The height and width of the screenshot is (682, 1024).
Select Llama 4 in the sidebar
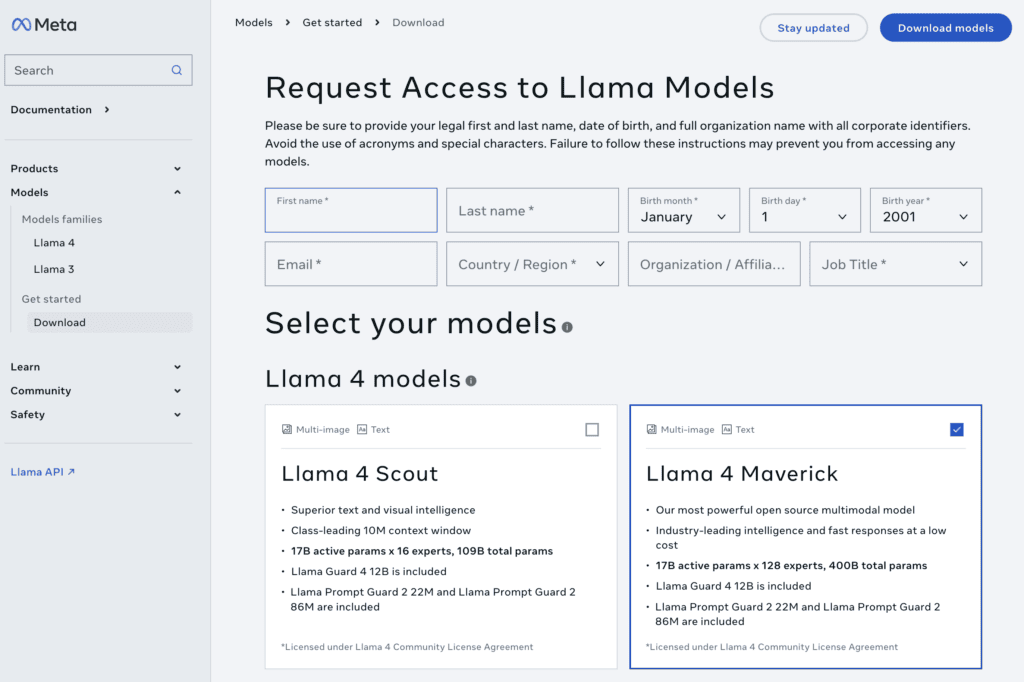tap(54, 242)
